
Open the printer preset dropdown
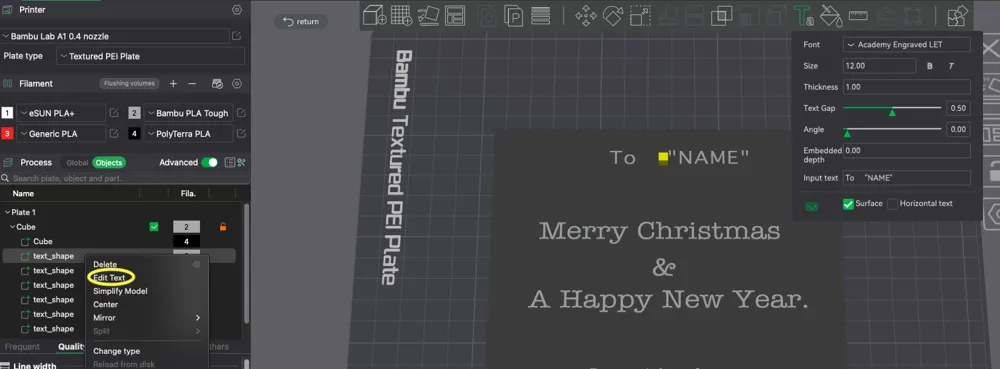(x=115, y=36)
